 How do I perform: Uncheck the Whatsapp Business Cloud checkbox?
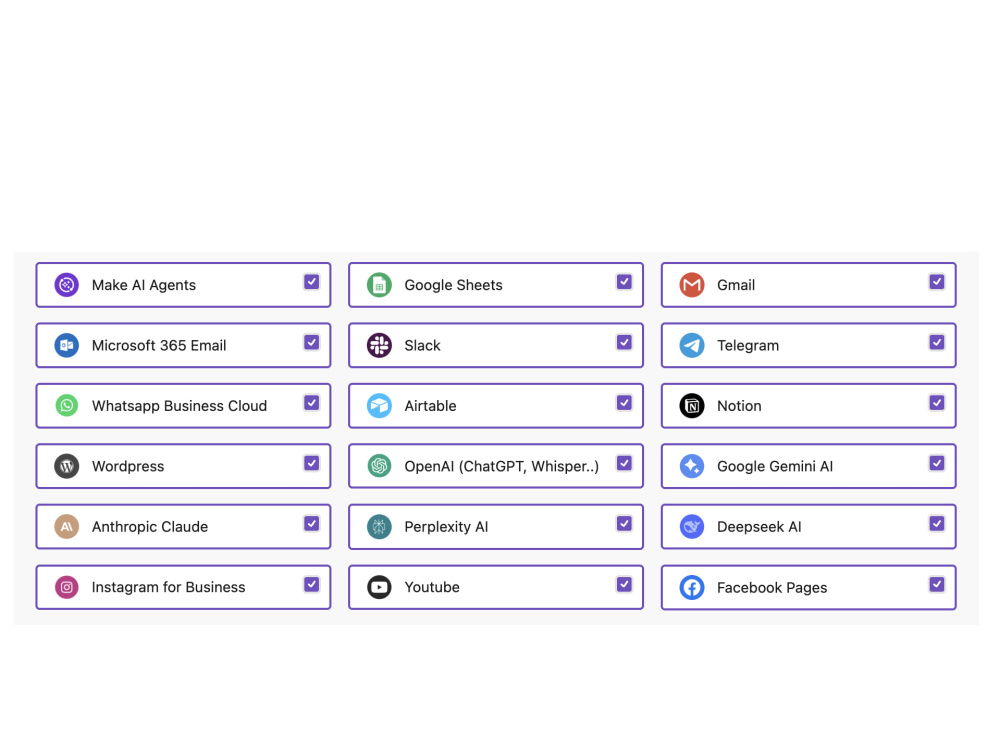(311, 403)
